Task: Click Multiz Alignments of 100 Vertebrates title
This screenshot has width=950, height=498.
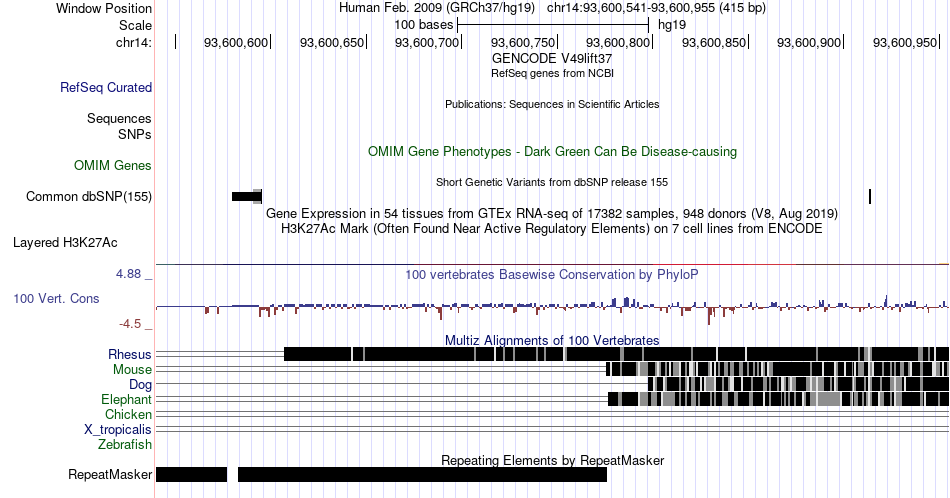Action: pos(552,340)
